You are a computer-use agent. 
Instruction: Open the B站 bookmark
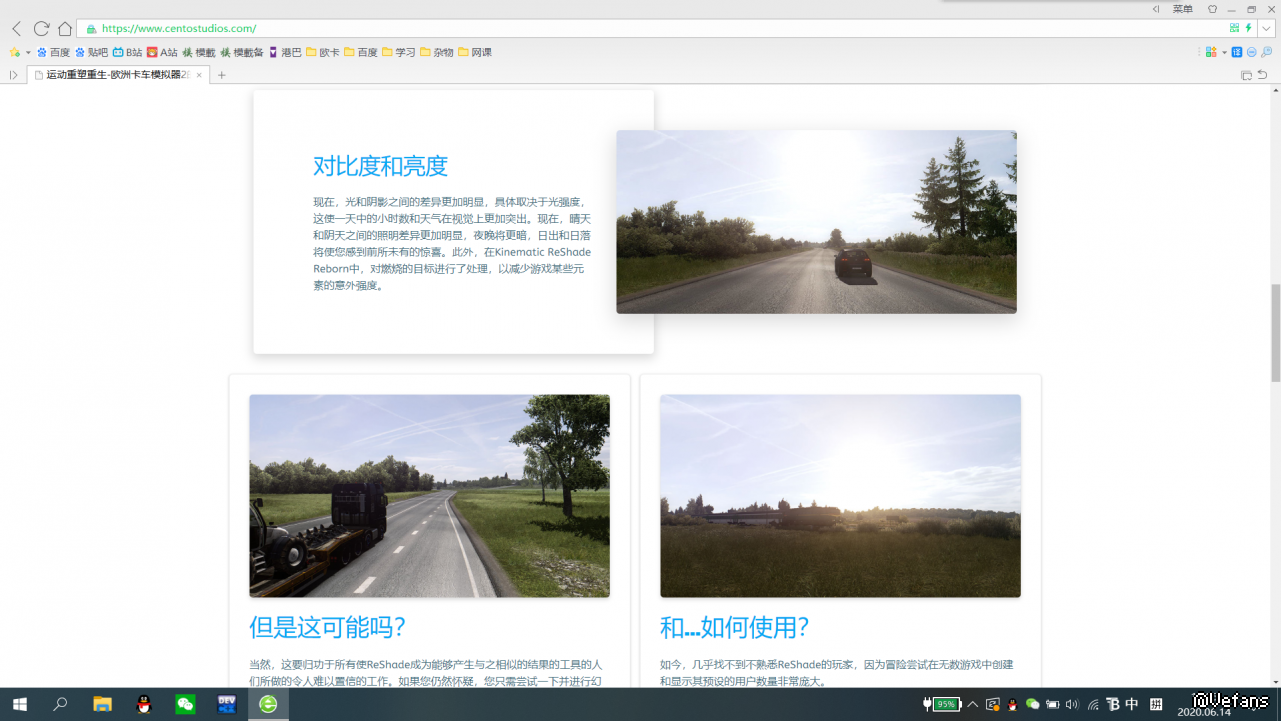[127, 52]
